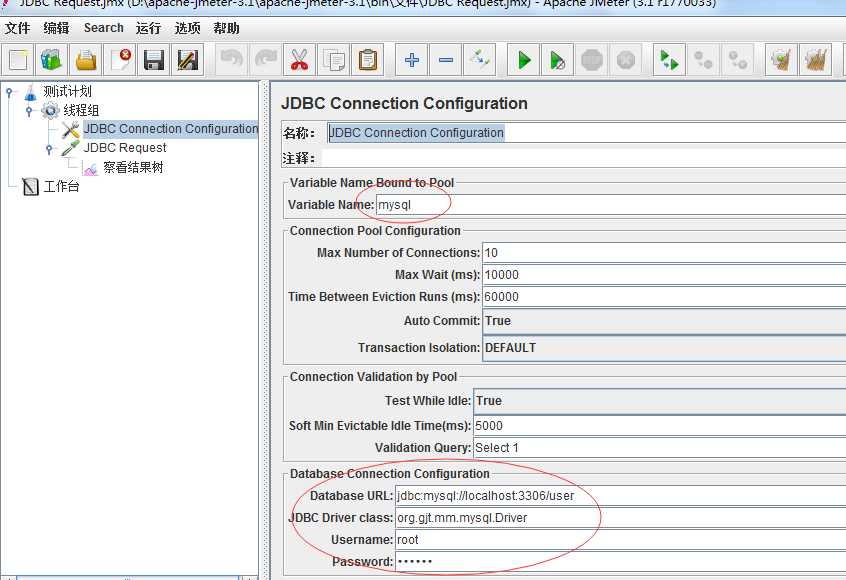Click the Remote Stop All icon
The image size is (846, 580).
[704, 60]
